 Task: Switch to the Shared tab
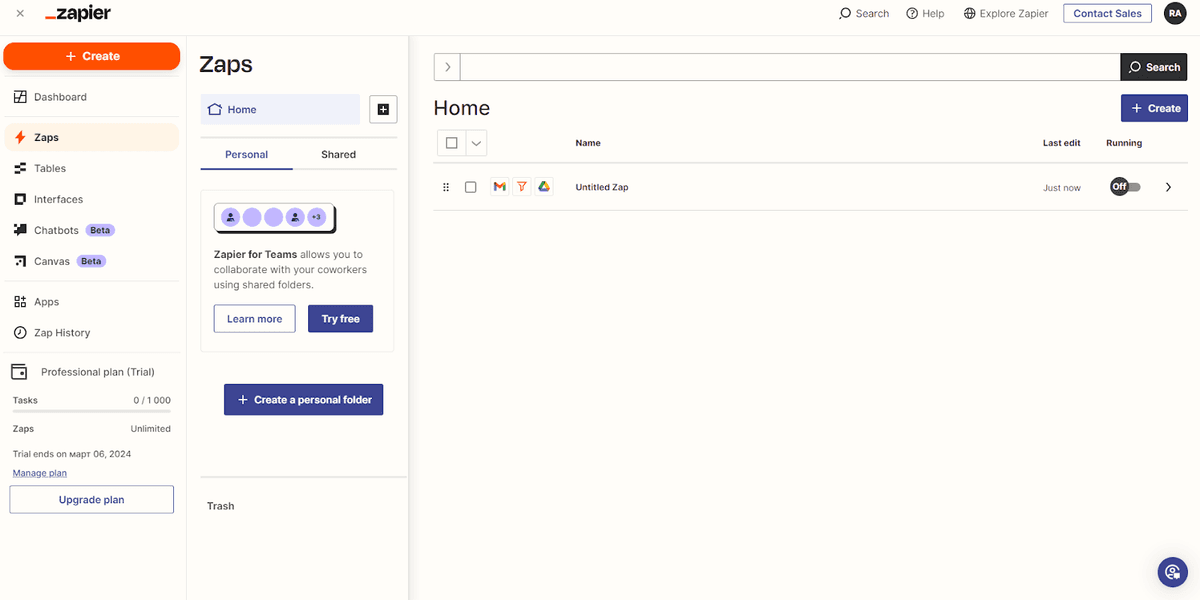pos(338,154)
